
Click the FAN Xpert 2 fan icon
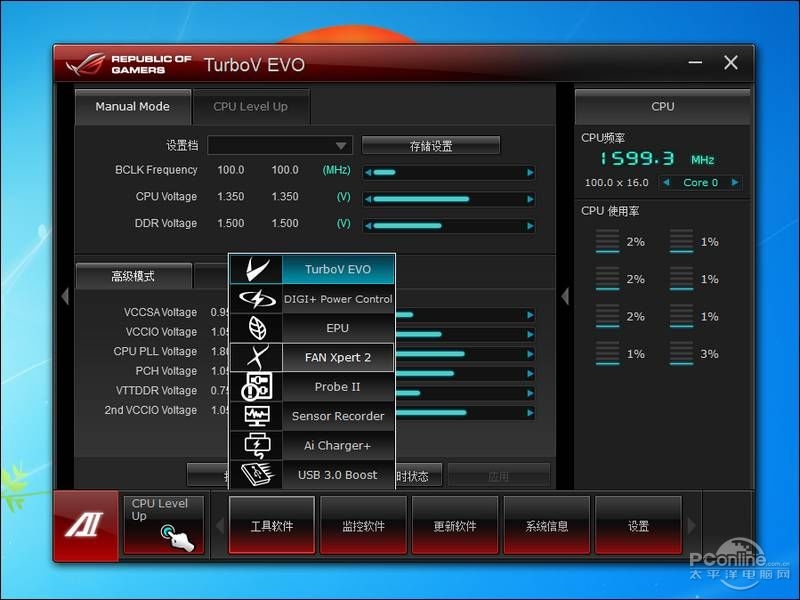(256, 357)
